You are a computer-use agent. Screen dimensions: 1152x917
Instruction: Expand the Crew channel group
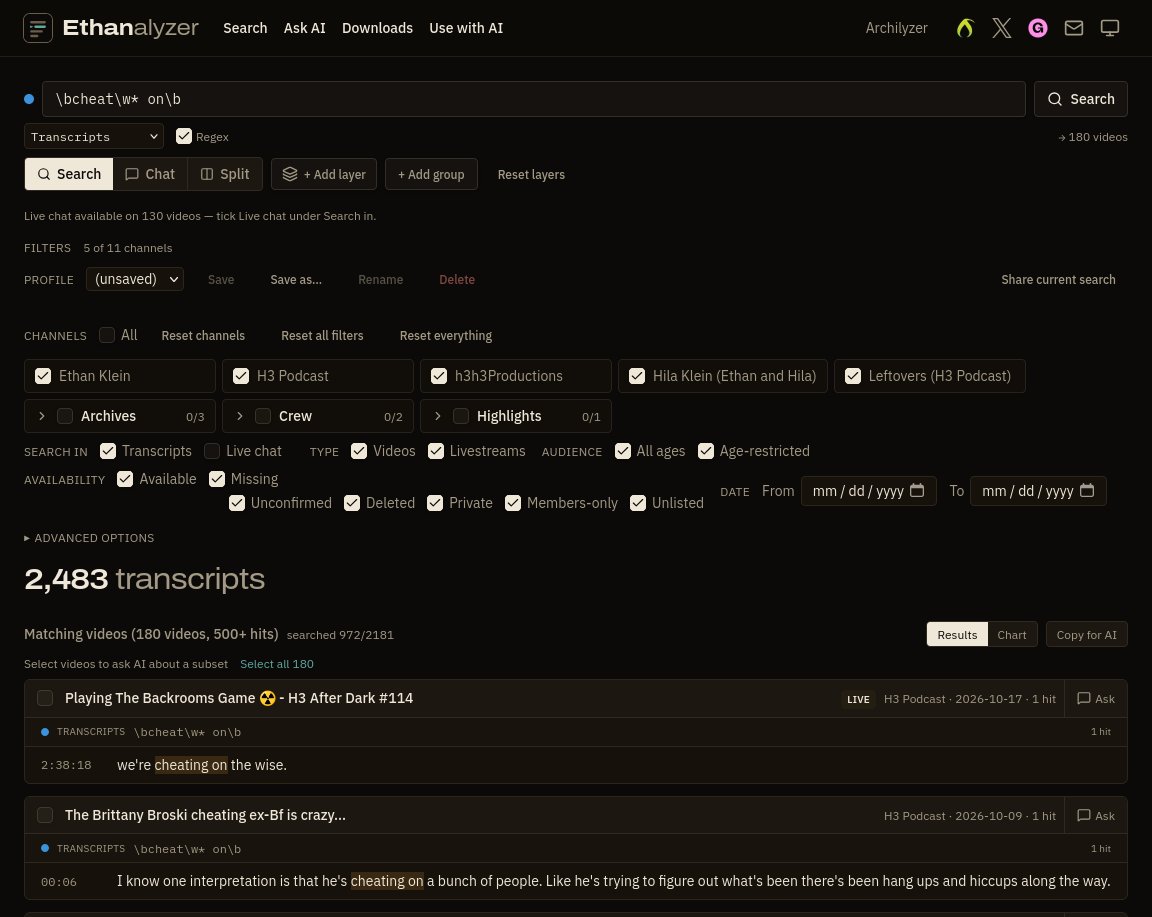coord(240,416)
